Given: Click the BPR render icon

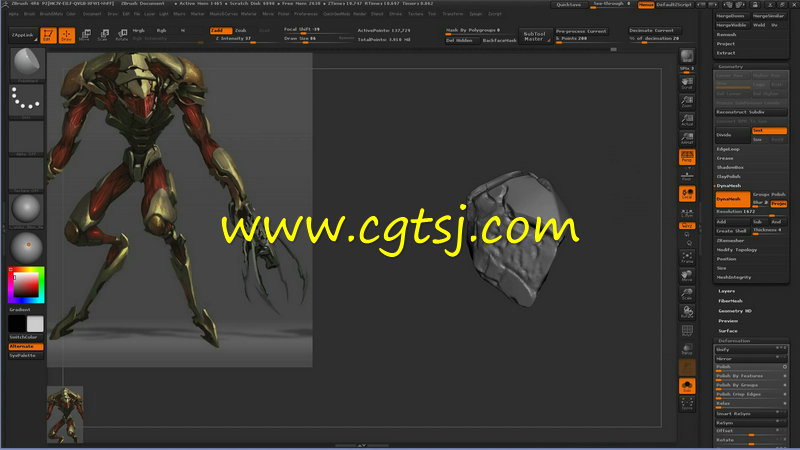Looking at the screenshot, I should [x=687, y=56].
